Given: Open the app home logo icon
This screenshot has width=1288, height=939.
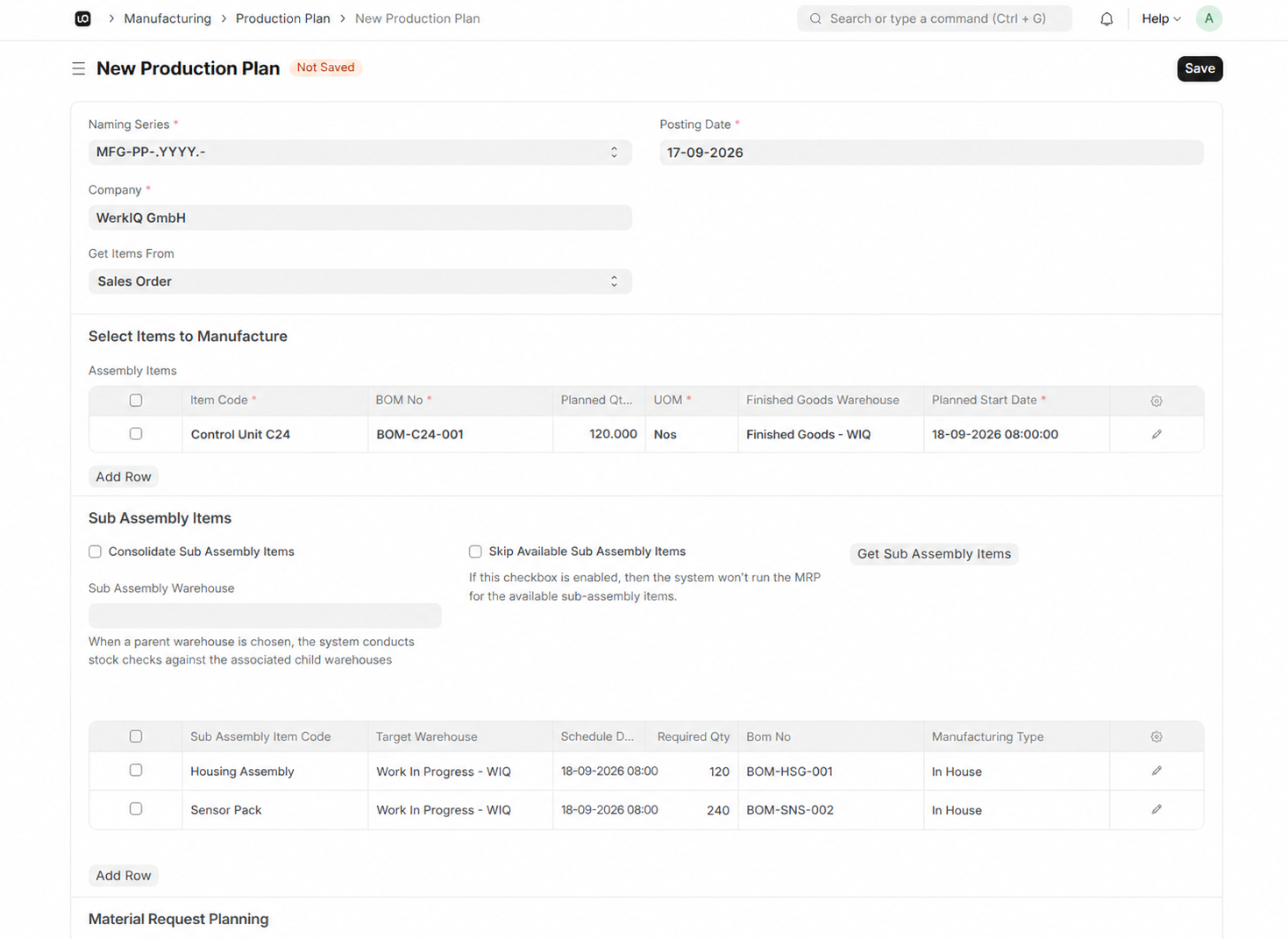Looking at the screenshot, I should (82, 18).
